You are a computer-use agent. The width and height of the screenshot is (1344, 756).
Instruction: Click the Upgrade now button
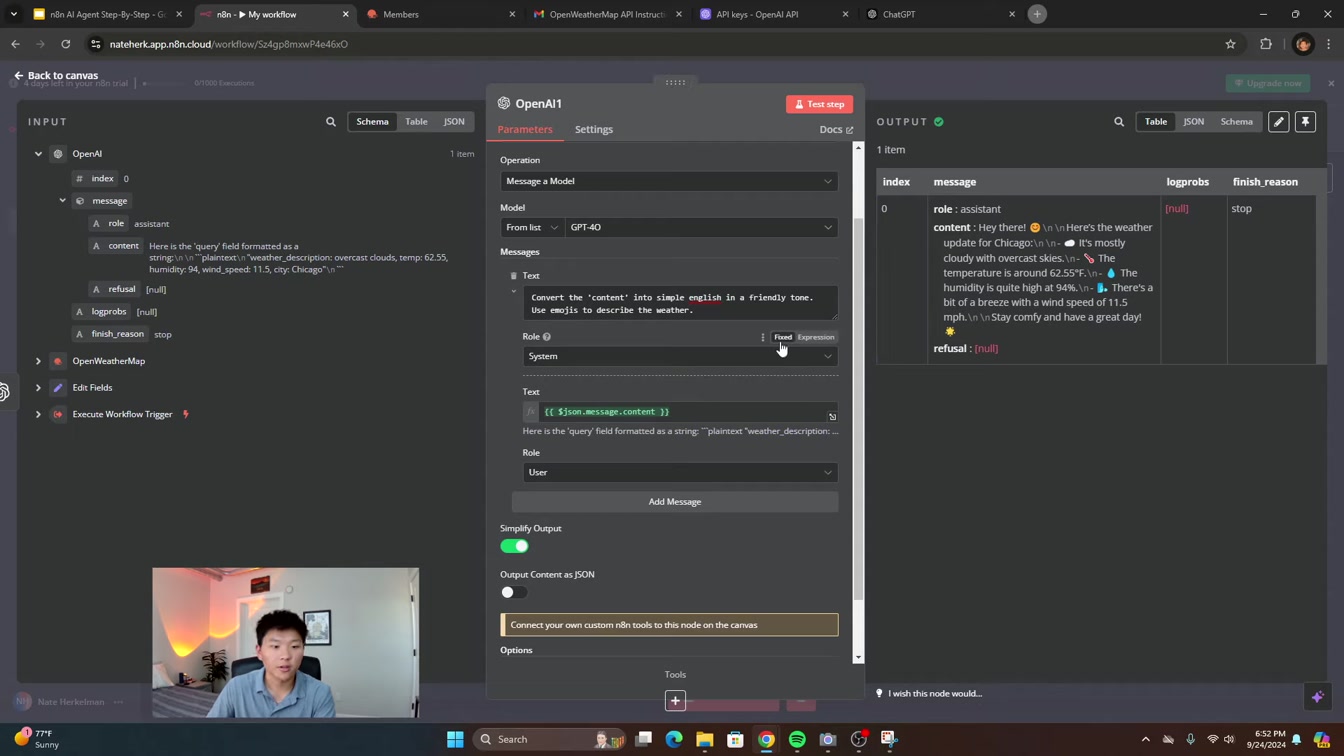click(x=1268, y=83)
